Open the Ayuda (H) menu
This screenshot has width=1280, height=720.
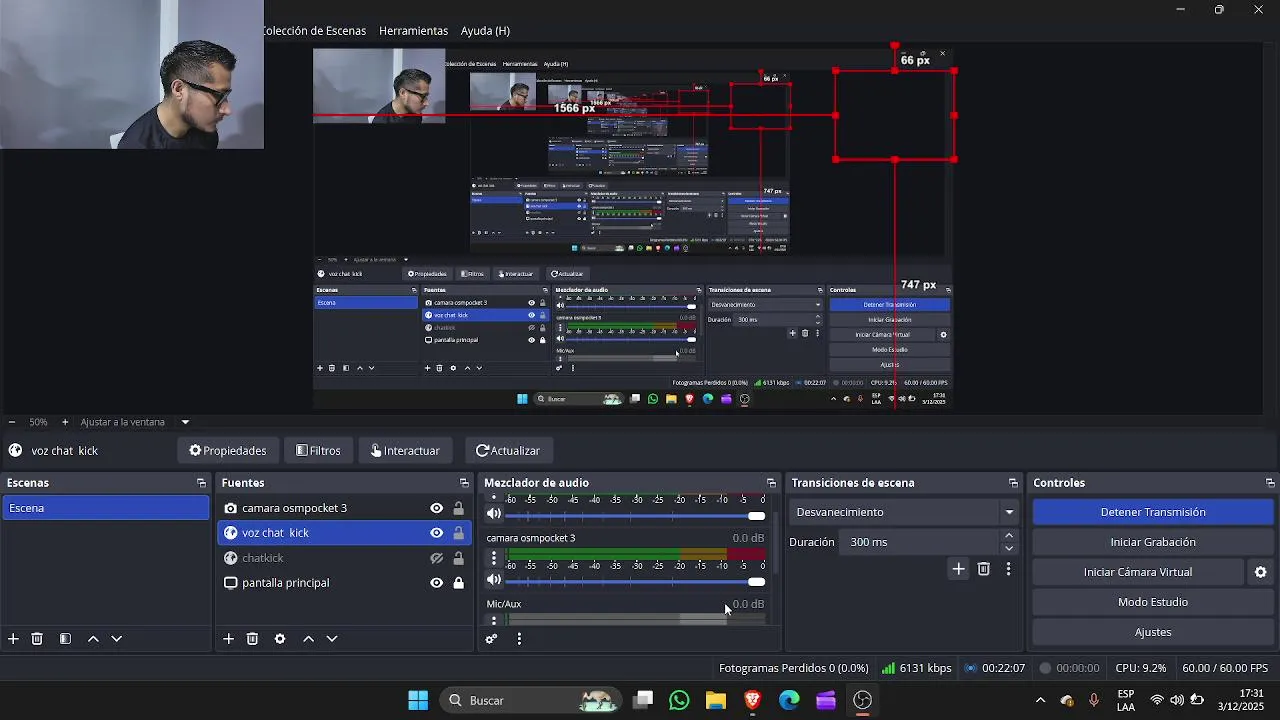485,31
